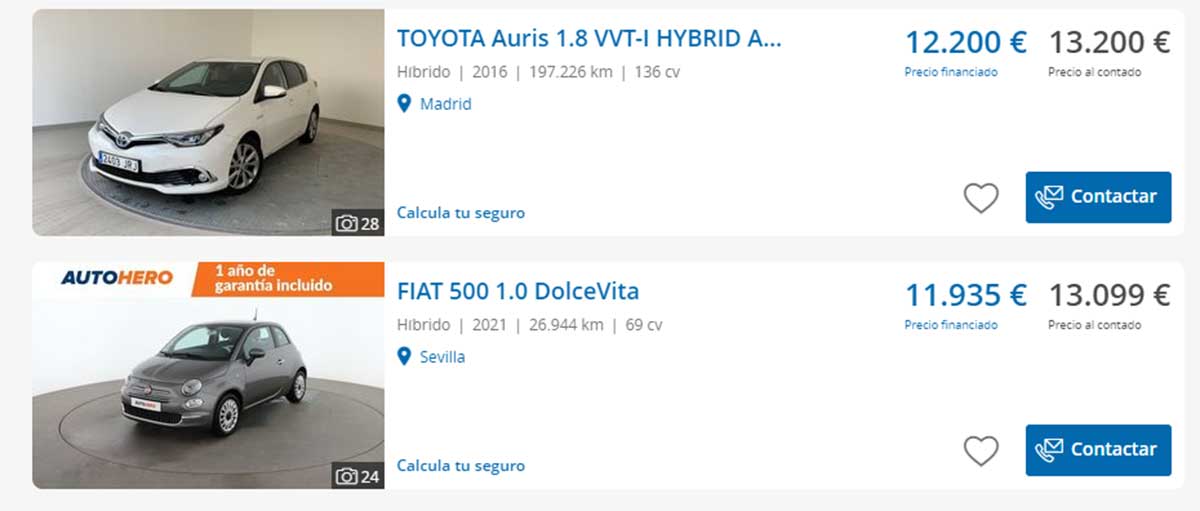Favorite the Toyota Auris listing heart

pyautogui.click(x=980, y=198)
